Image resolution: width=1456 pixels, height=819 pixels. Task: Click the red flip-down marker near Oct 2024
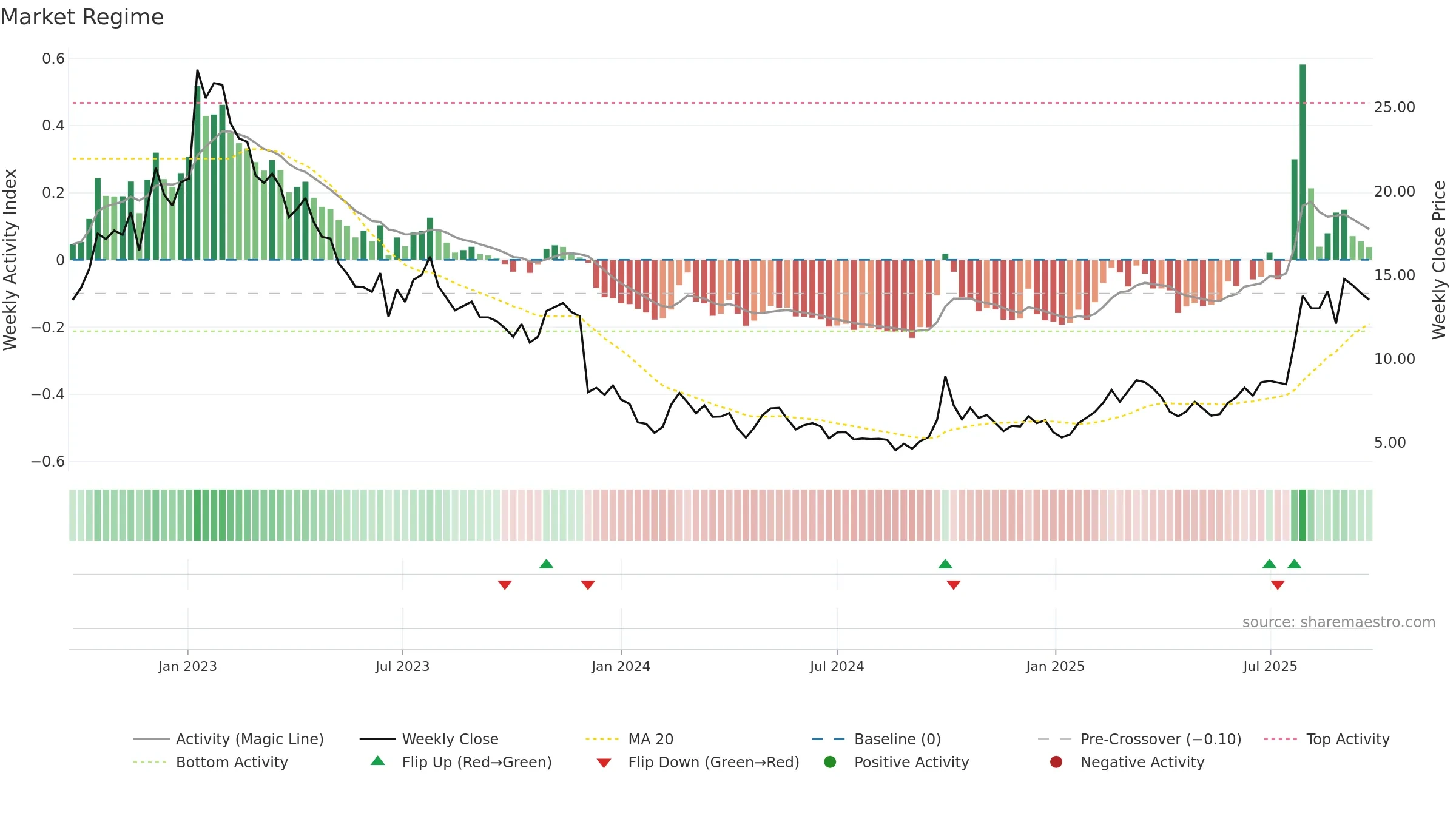954,585
